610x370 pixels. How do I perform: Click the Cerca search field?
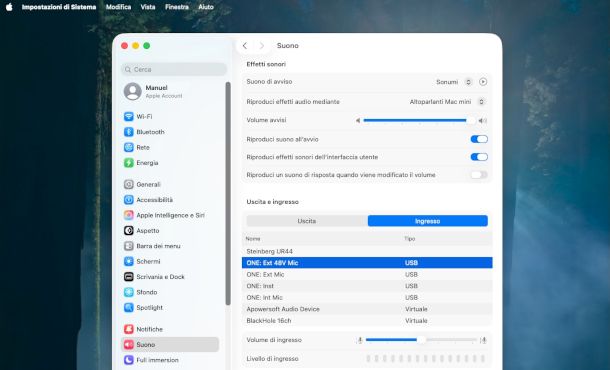click(174, 69)
